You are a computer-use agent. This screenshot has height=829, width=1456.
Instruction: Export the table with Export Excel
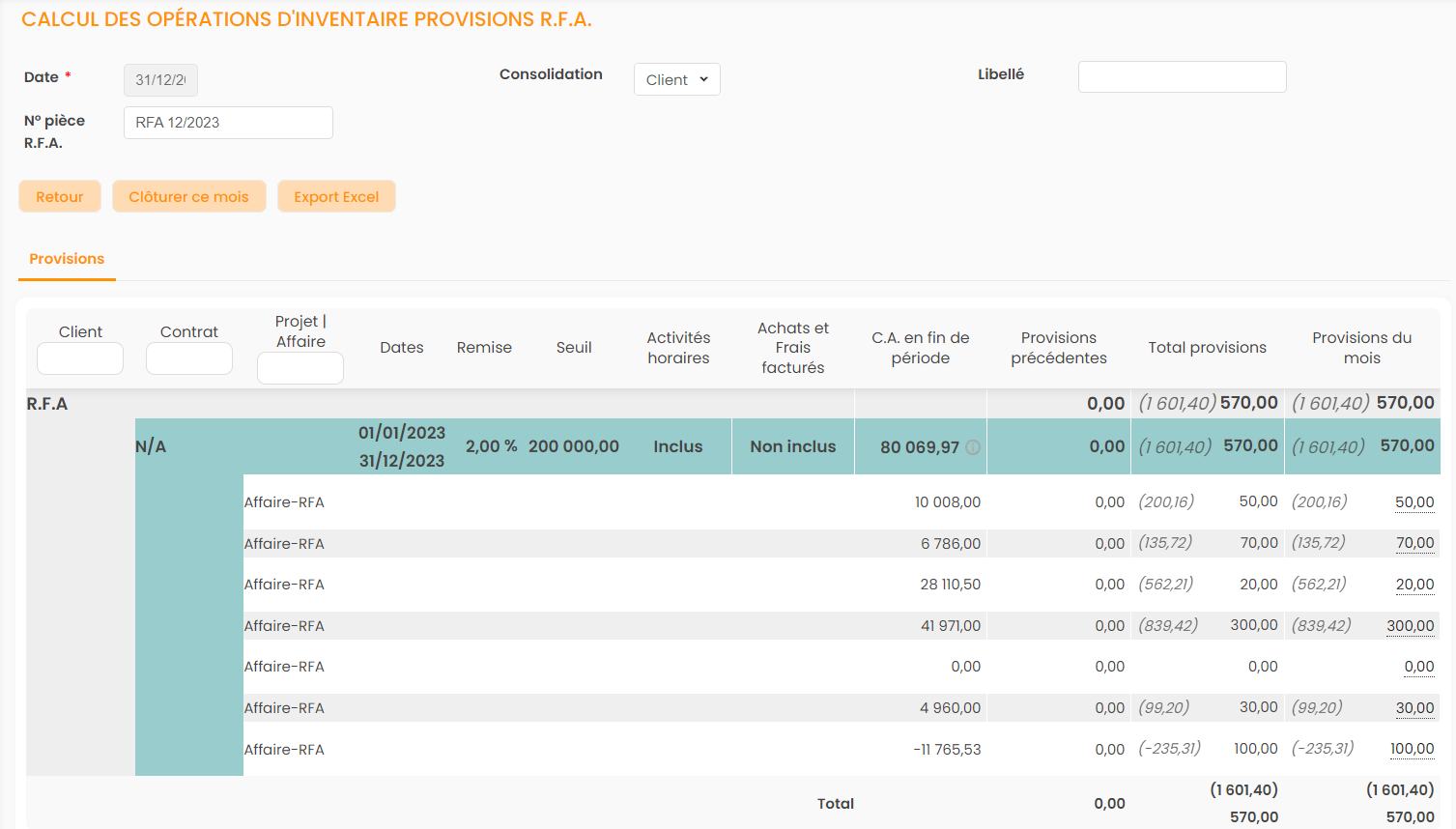[x=336, y=196]
